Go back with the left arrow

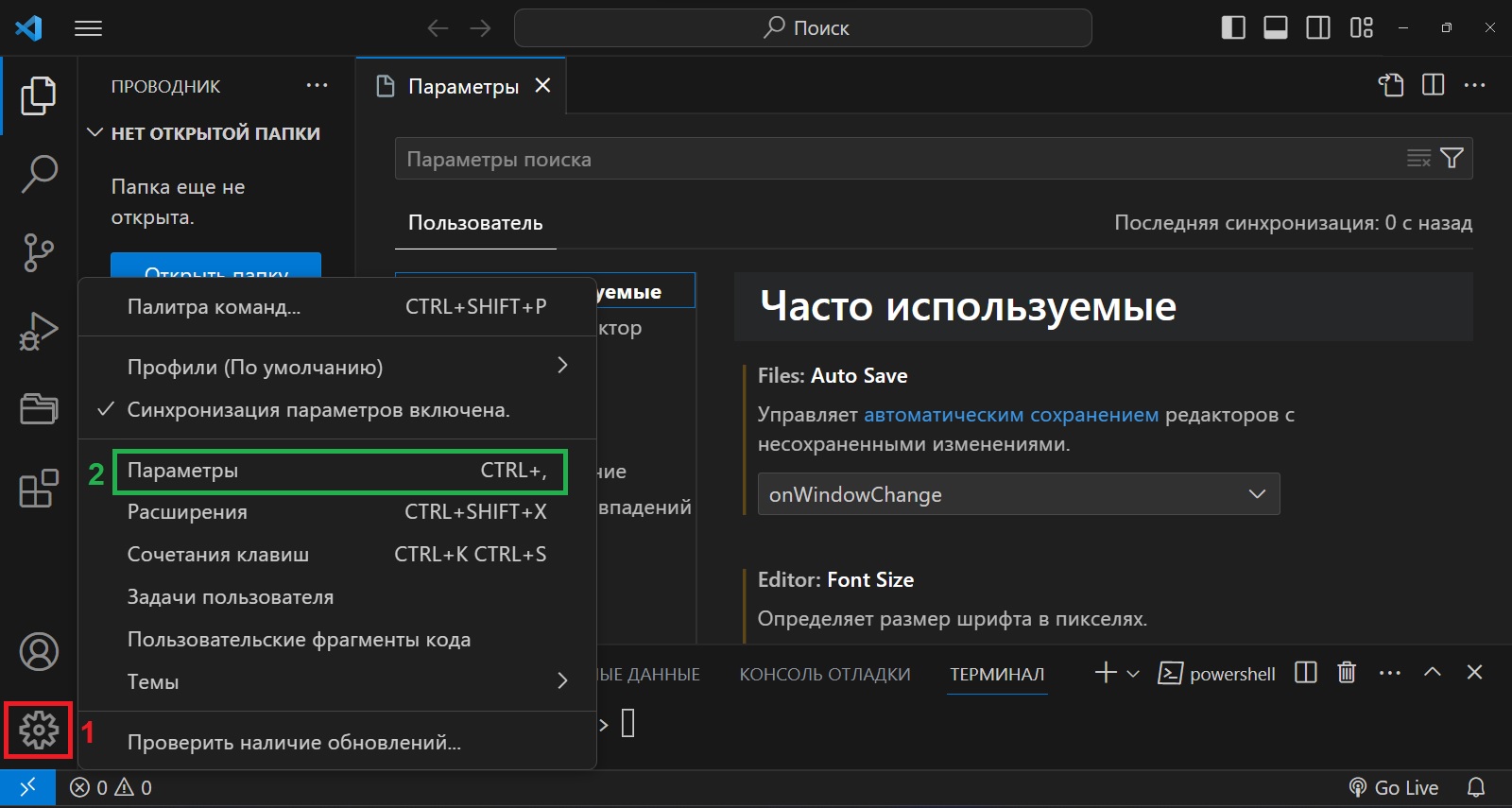click(x=438, y=28)
